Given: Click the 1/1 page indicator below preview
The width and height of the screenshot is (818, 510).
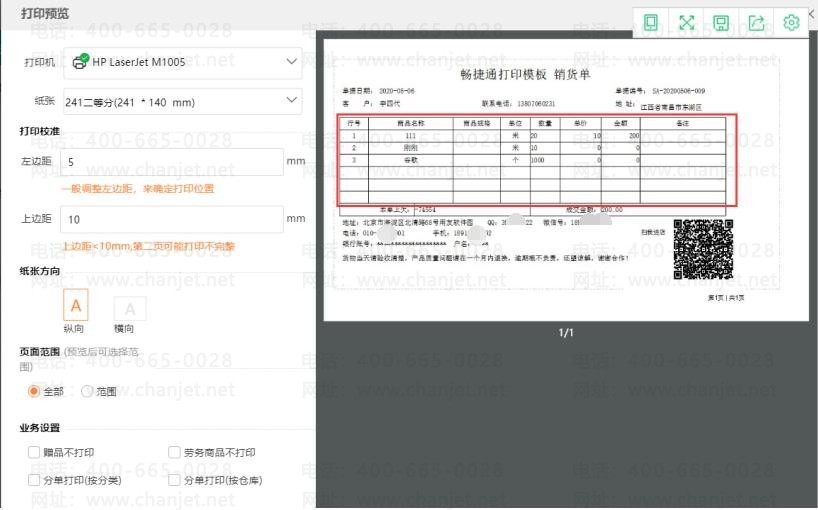Looking at the screenshot, I should click(x=566, y=333).
